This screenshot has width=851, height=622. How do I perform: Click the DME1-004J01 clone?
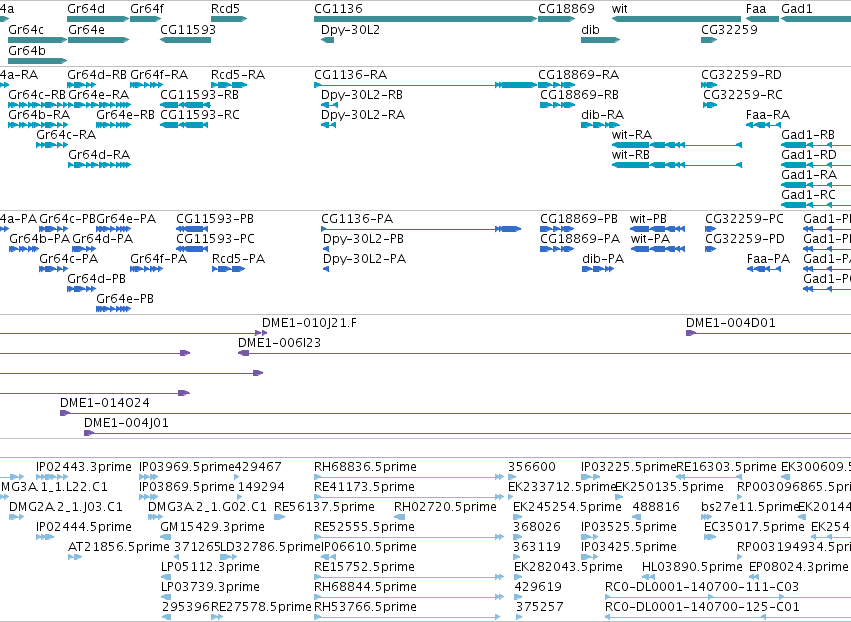(x=467, y=434)
